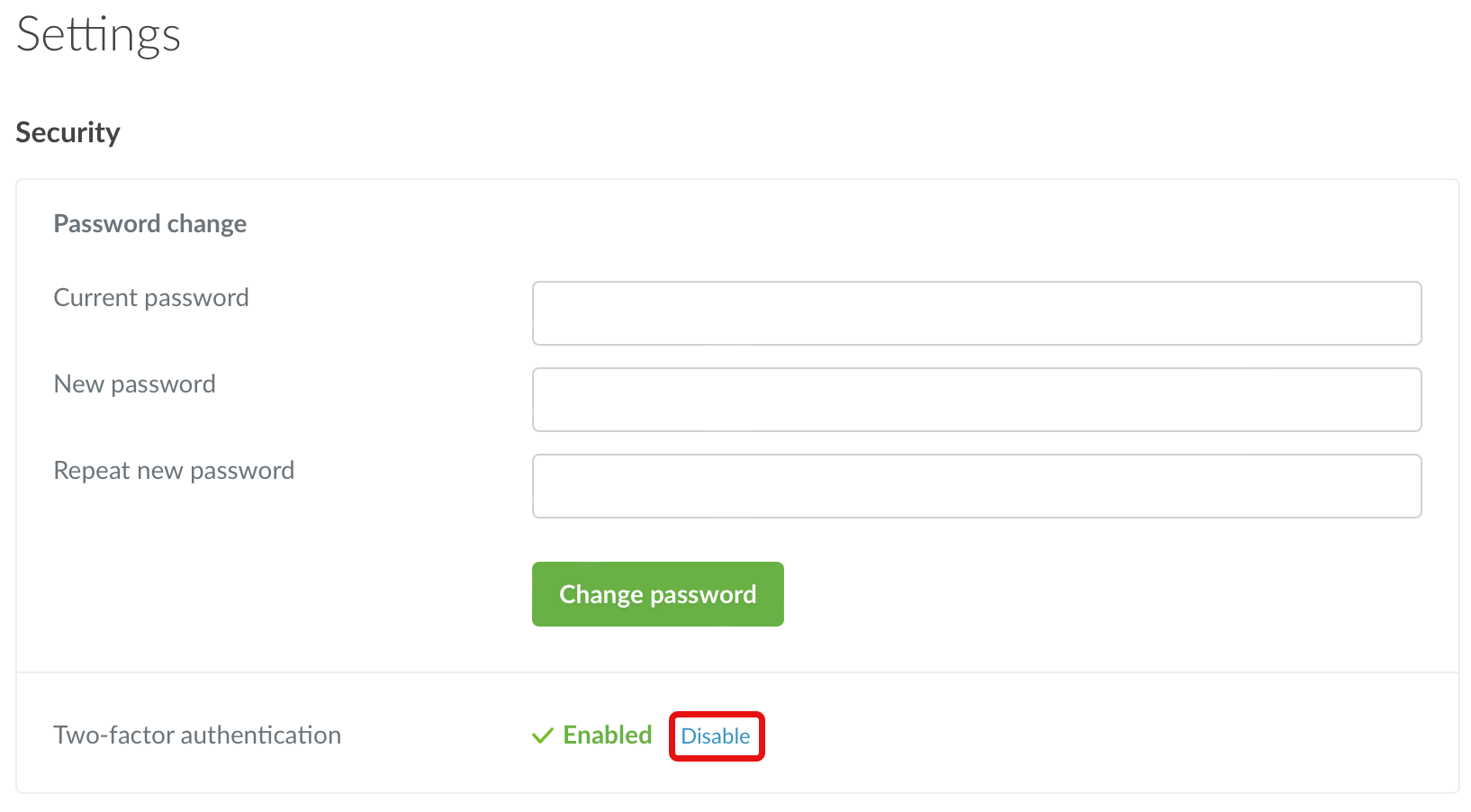Screen dimensions: 1471x812
Task: Activate the first password text box
Action: point(977,313)
